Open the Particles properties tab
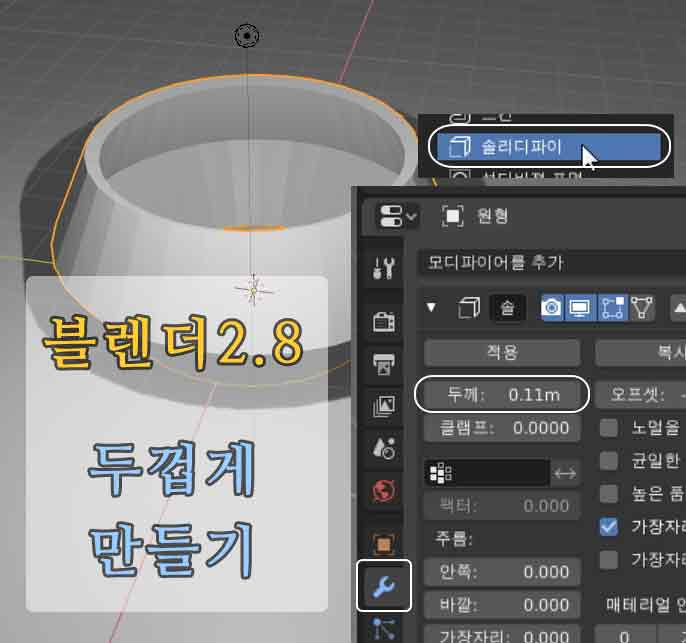Screen dimensions: 686x643 (384, 628)
